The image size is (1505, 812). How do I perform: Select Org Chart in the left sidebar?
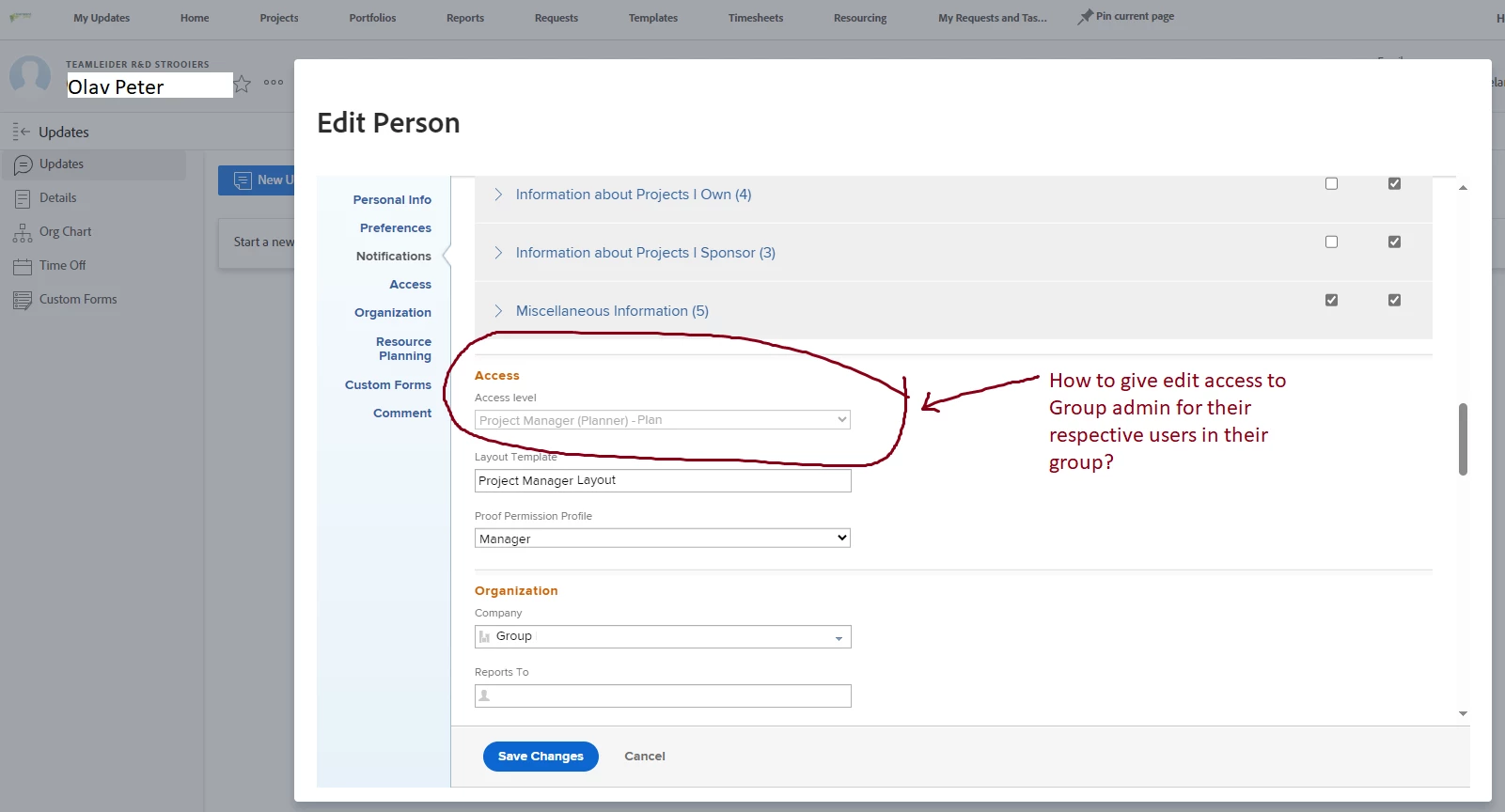65,232
